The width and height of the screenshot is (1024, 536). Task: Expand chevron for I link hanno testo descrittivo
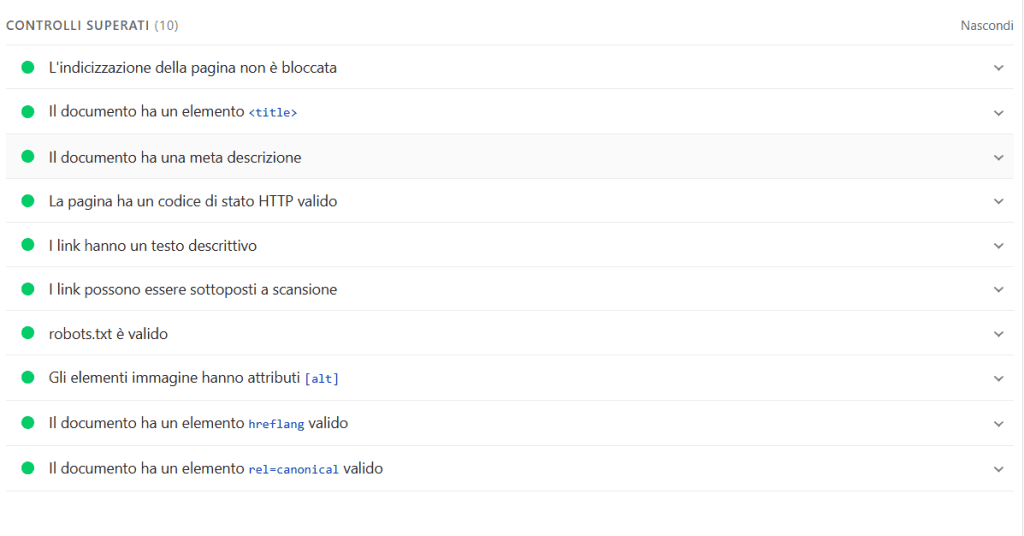pyautogui.click(x=998, y=246)
